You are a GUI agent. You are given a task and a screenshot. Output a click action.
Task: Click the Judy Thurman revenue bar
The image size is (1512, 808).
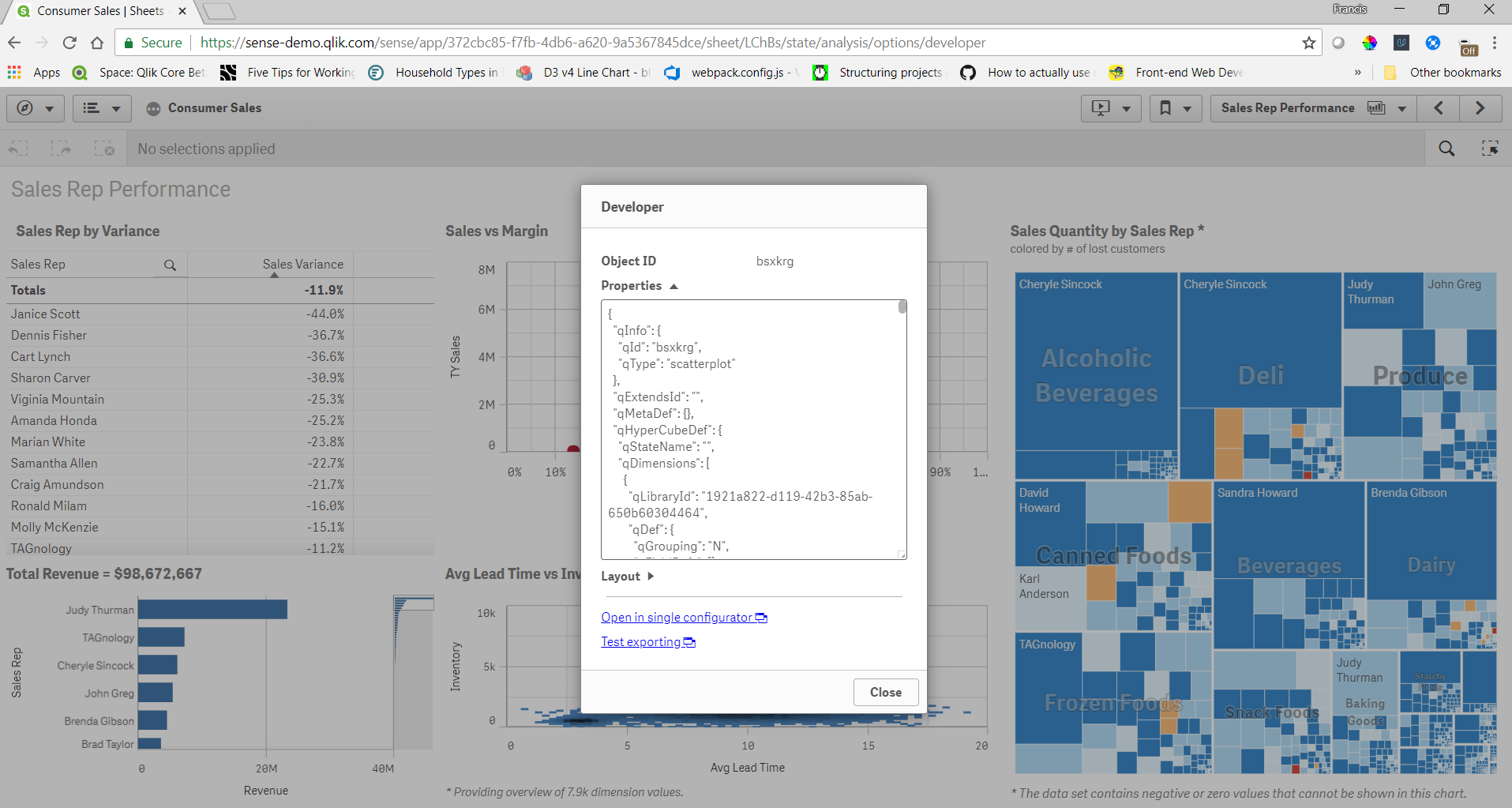[x=212, y=610]
